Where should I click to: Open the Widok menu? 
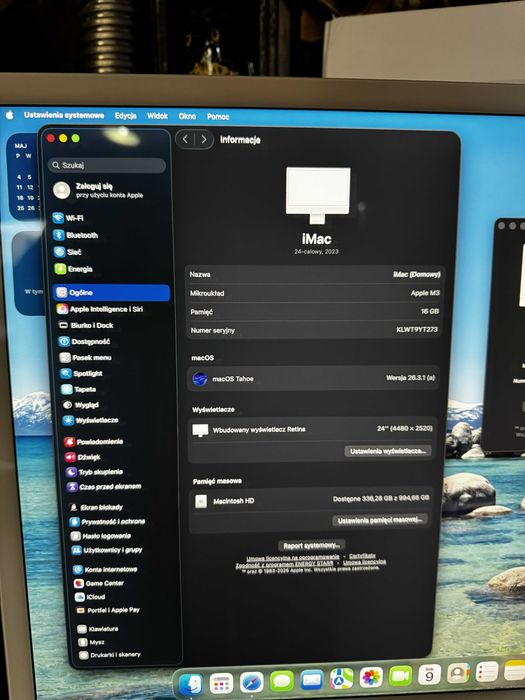pos(158,116)
